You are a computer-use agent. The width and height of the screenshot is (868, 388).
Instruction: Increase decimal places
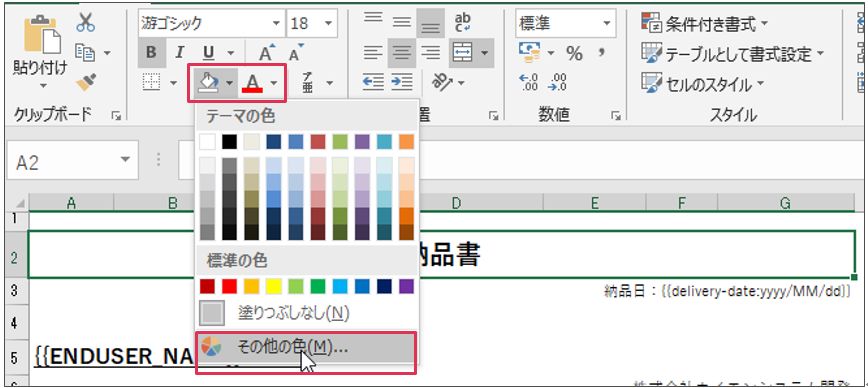tap(529, 82)
